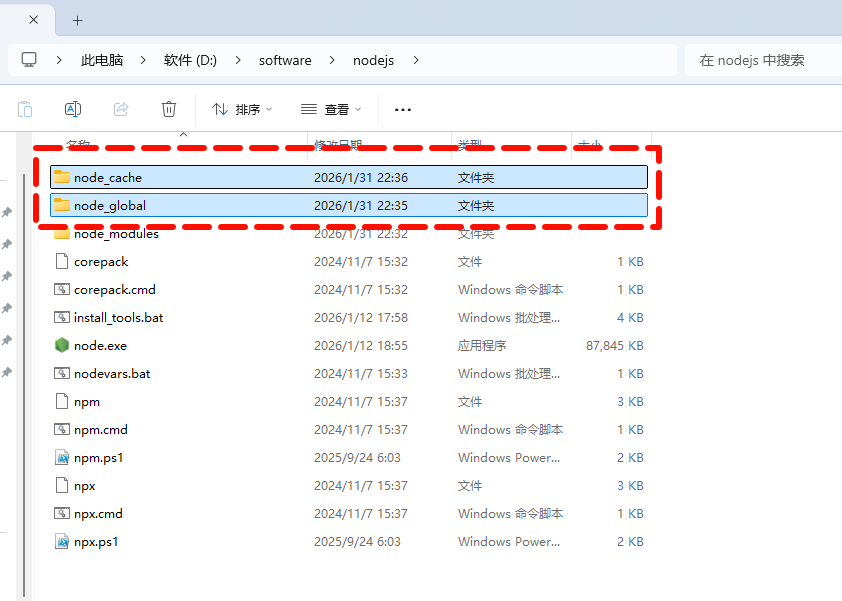
Task: Select the node_global folder
Action: [x=349, y=205]
